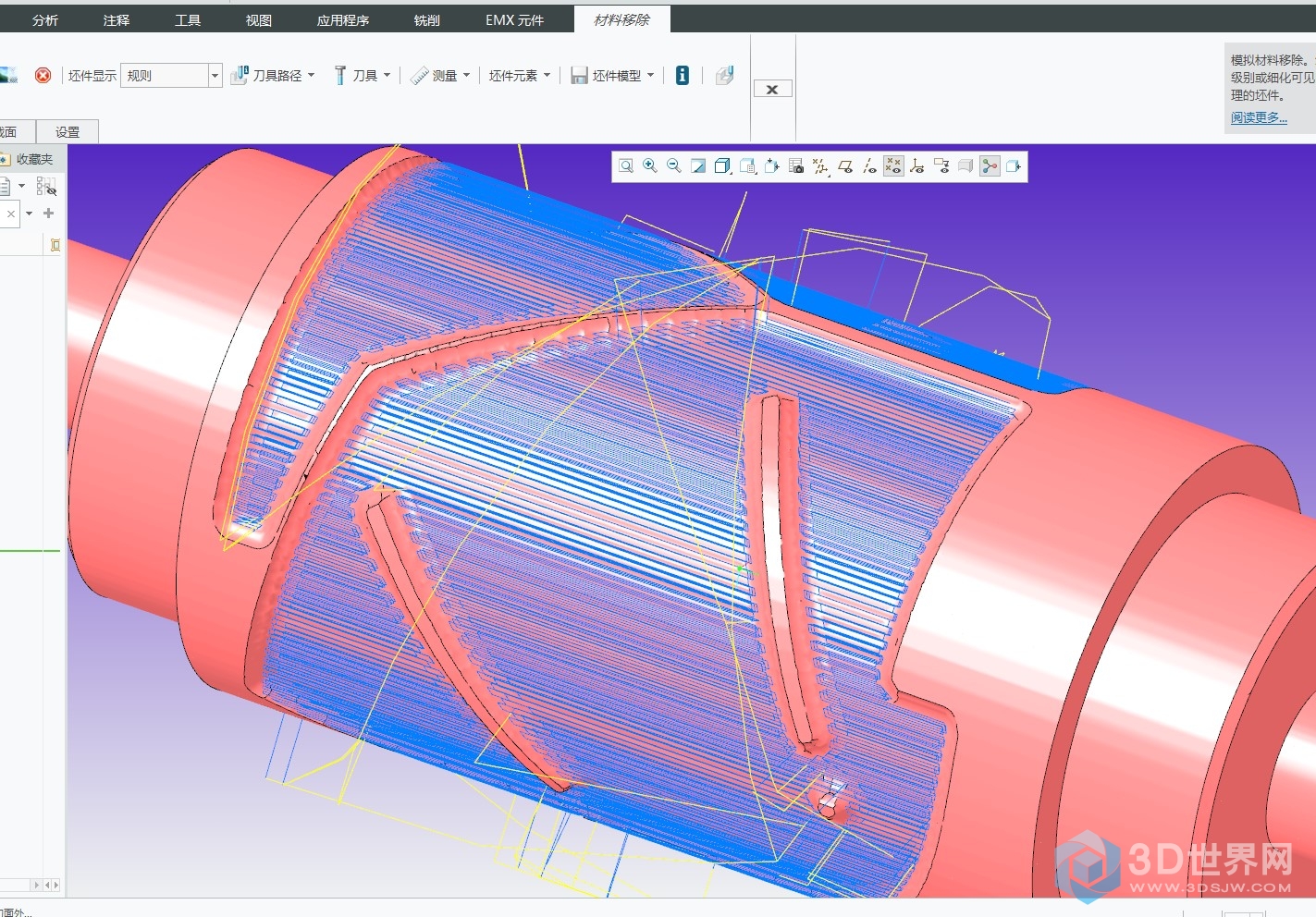This screenshot has width=1316, height=917.
Task: Switch to the 分析 ribbon tab
Action: [x=45, y=19]
